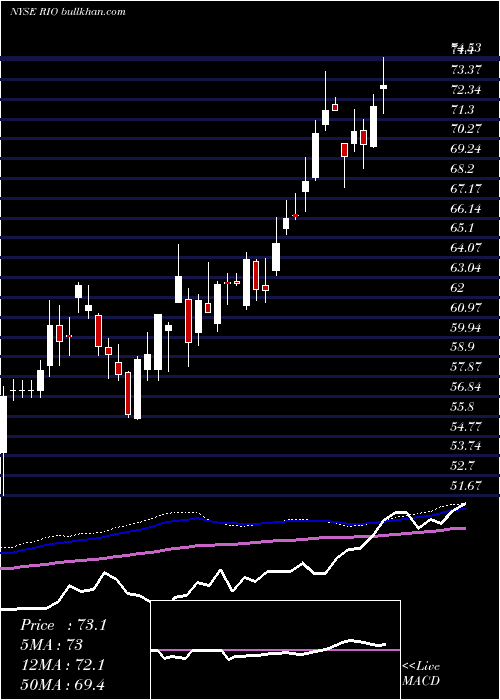Click the NYSE RIO bullkhan.com title text
The image size is (500, 700).
(x=68, y=12)
